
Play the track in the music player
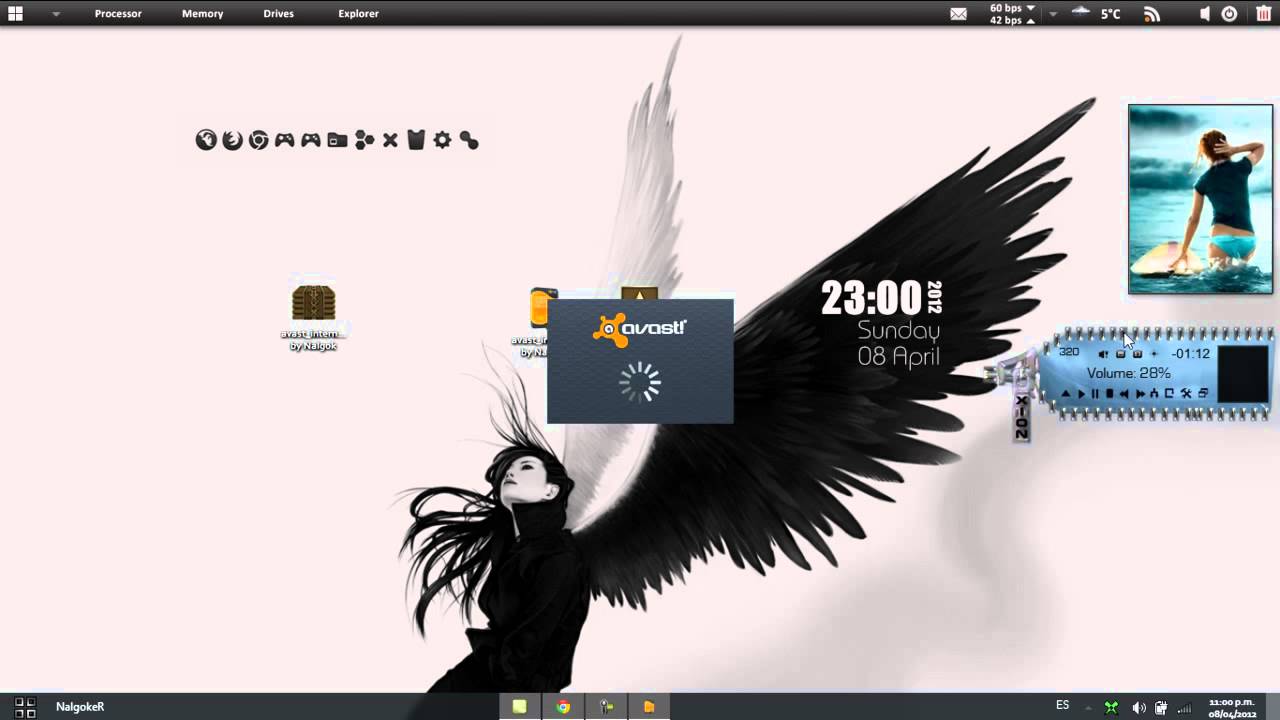pos(1082,394)
